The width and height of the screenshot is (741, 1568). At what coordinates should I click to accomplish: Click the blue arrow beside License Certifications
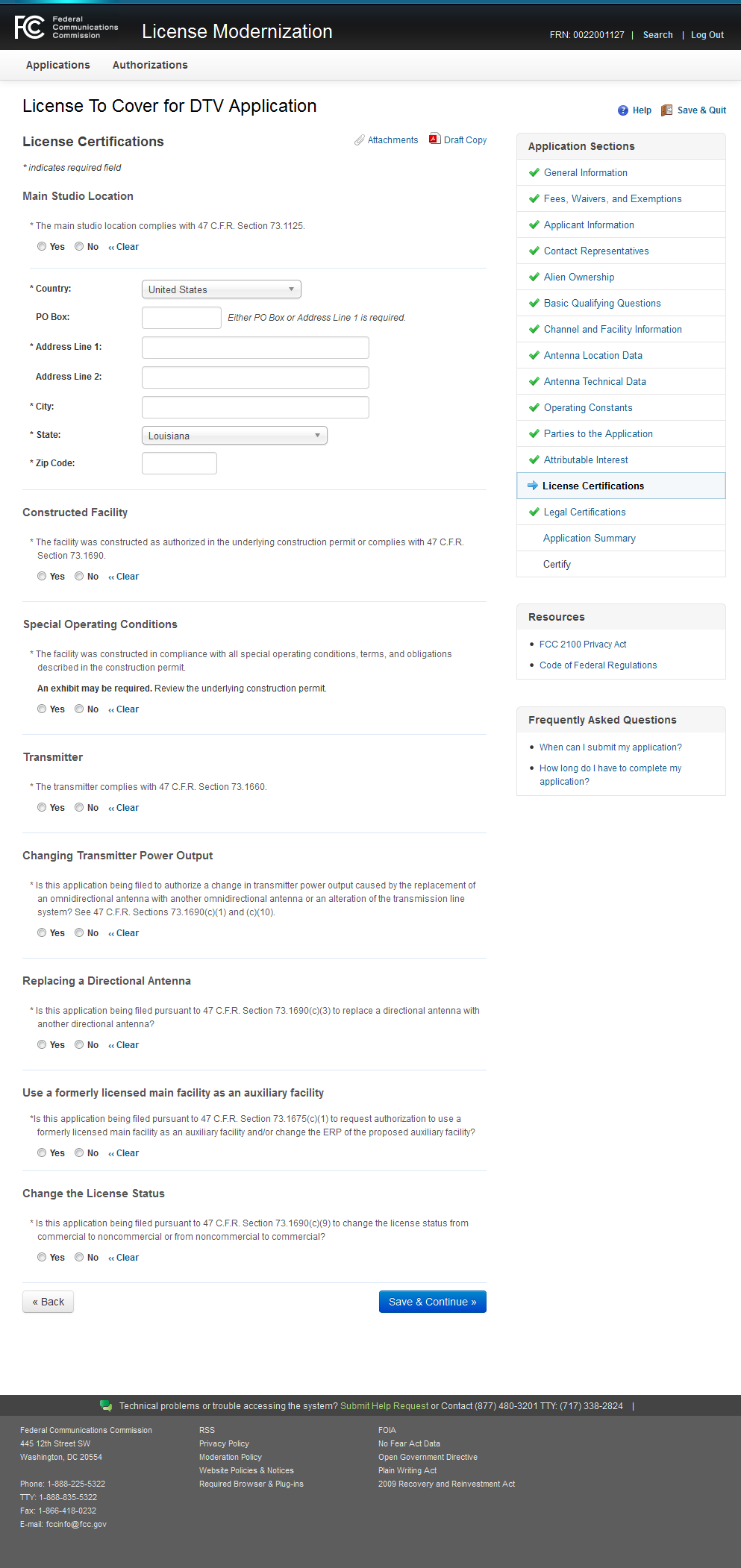533,486
